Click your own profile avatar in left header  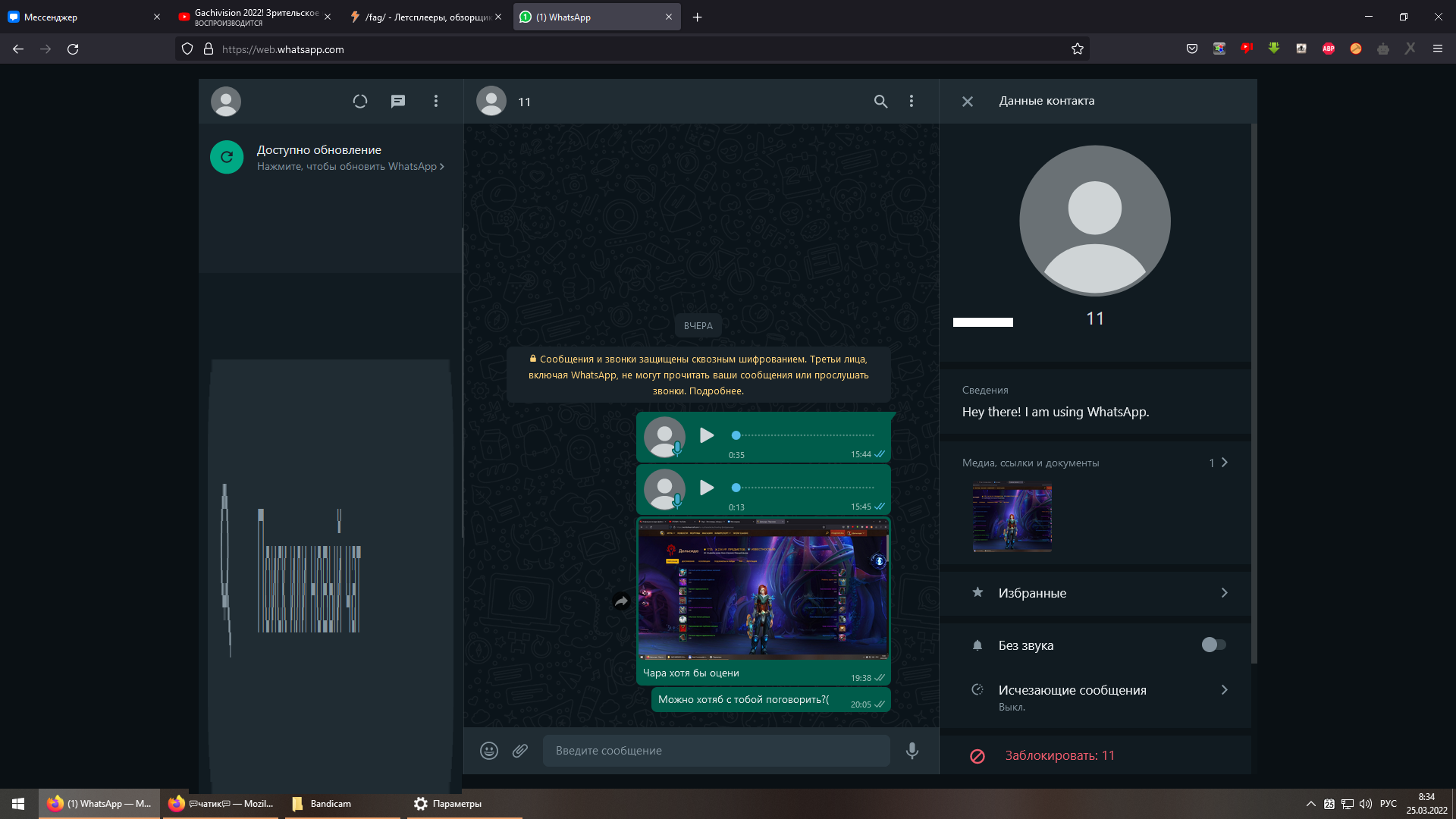(226, 101)
